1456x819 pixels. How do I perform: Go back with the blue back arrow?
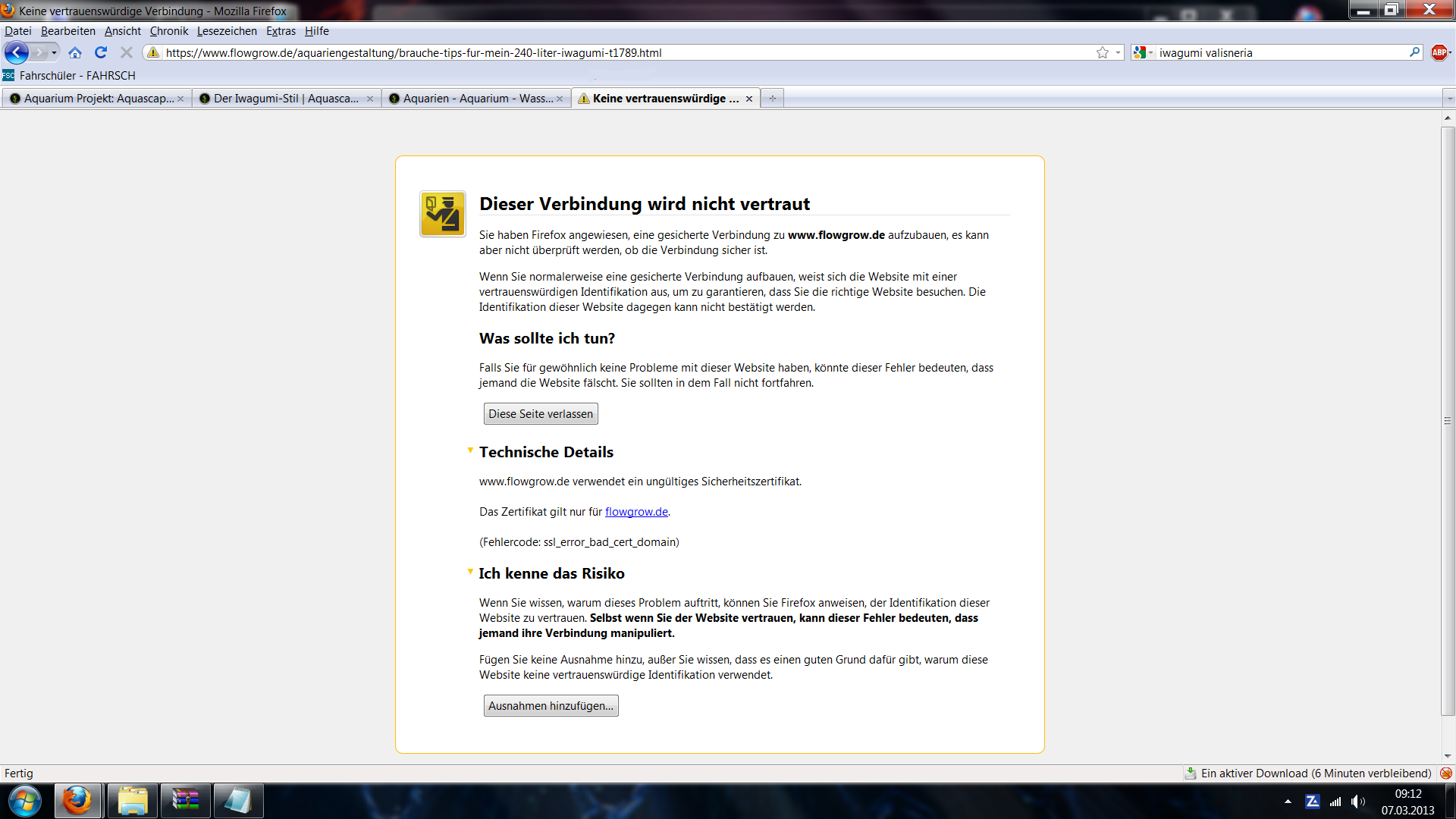(16, 52)
